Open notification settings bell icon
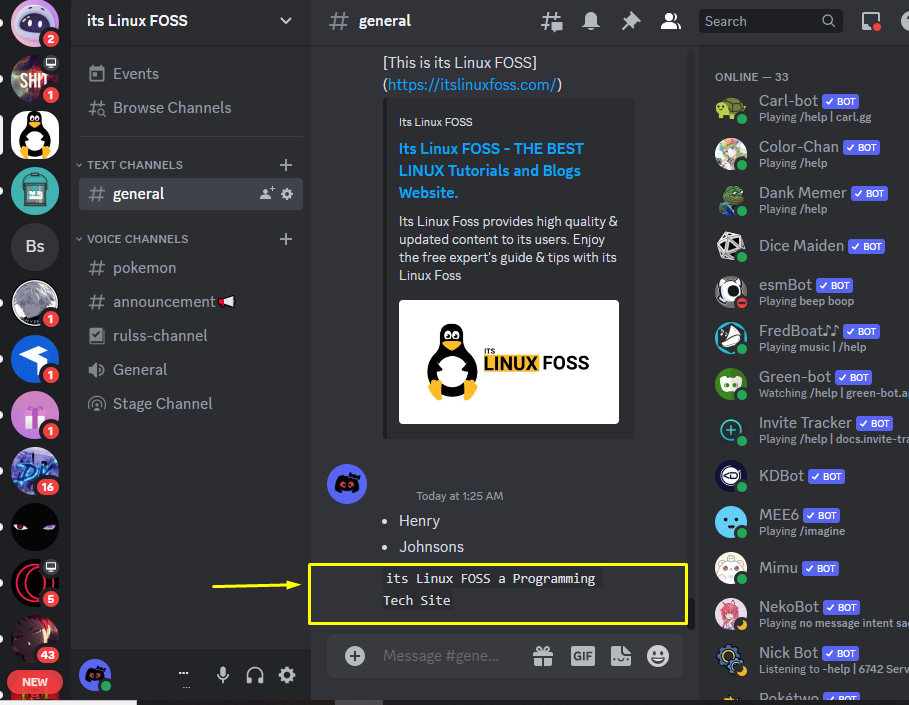The height and width of the screenshot is (705, 909). [591, 21]
